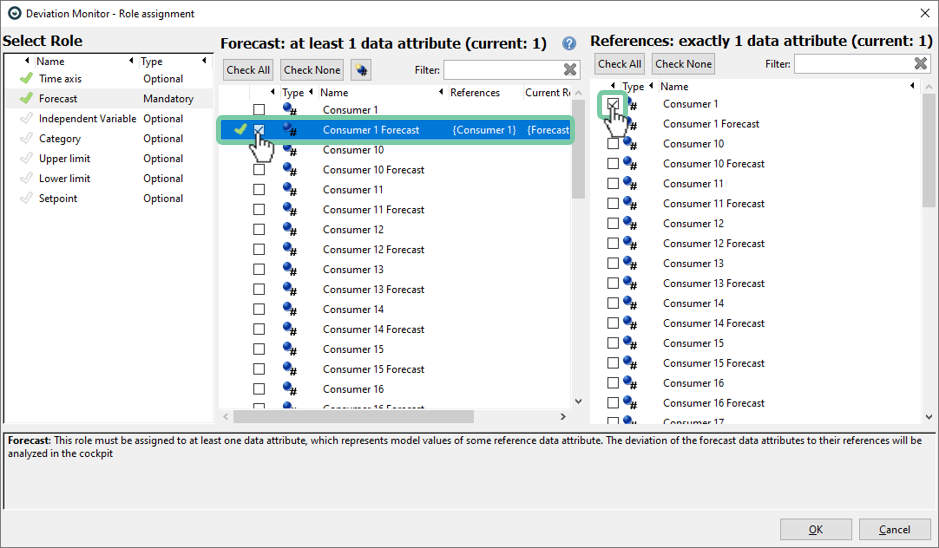
Task: Click type icon of Consumer 11 in Forecast list
Action: 290,189
